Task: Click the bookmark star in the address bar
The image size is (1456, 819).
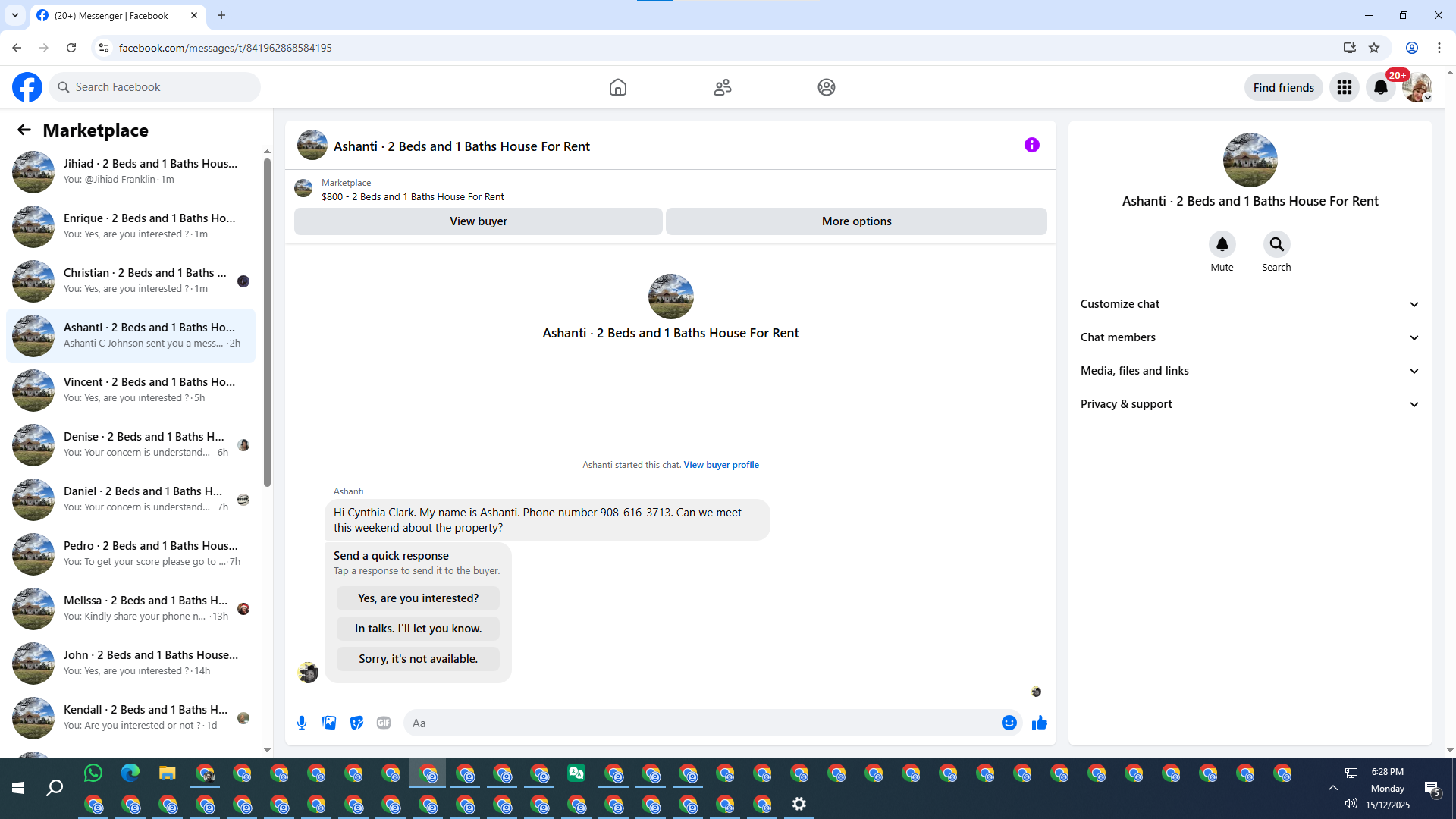Action: [1374, 48]
